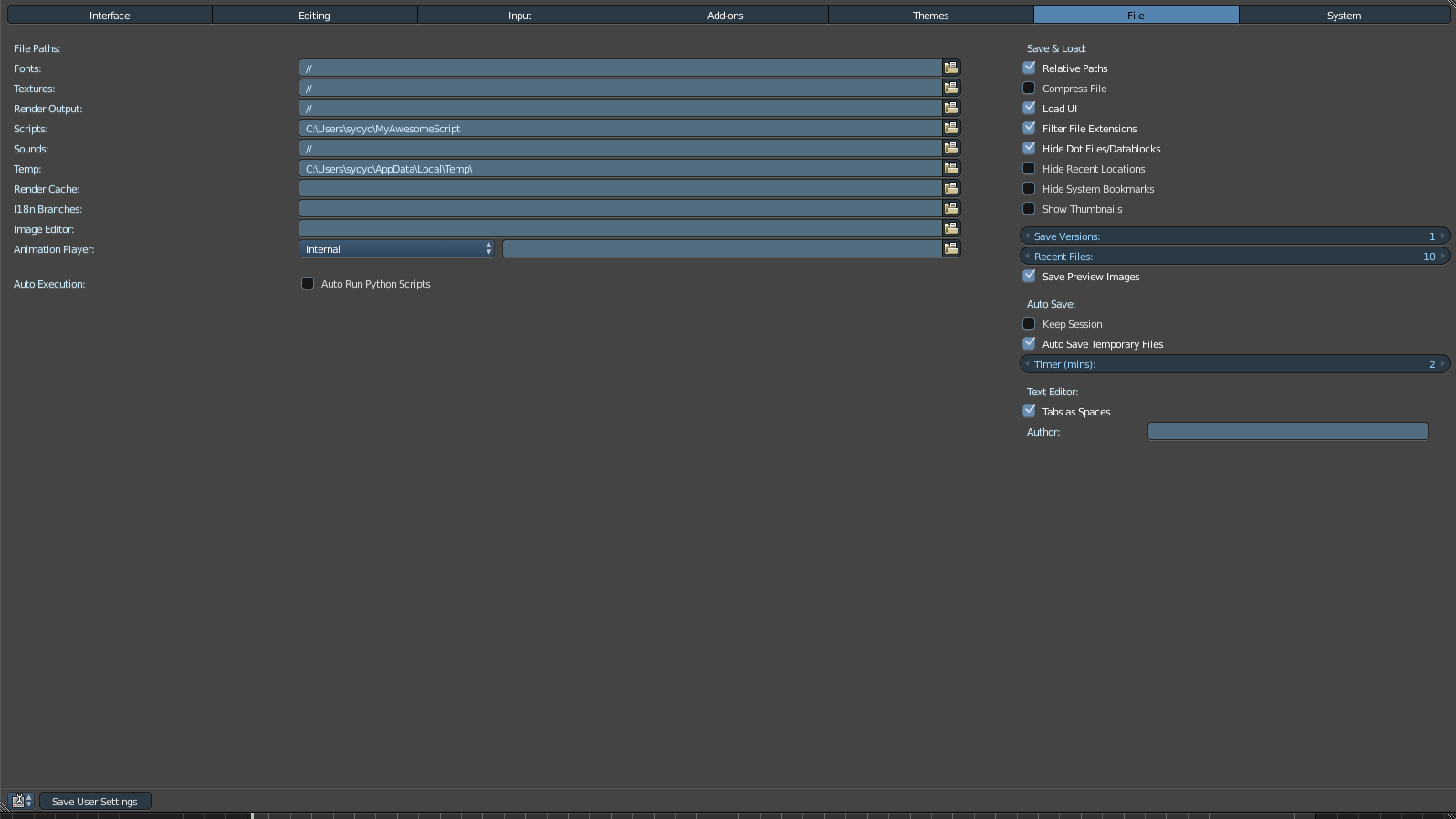Toggle Hide Dot Files/Datablocks
The width and height of the screenshot is (1456, 819).
click(1030, 148)
